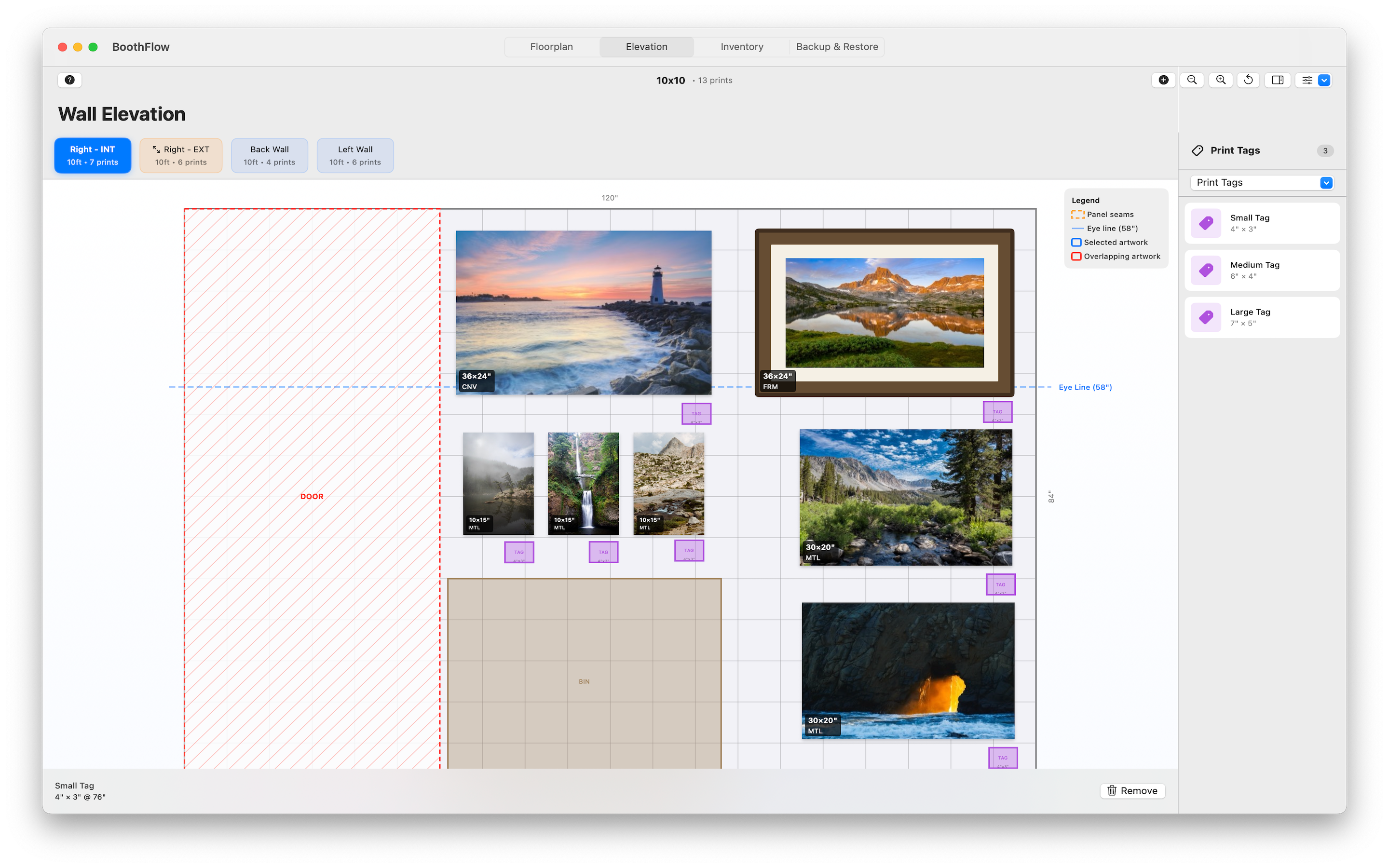
Task: Open the Inventory tab
Action: (742, 46)
